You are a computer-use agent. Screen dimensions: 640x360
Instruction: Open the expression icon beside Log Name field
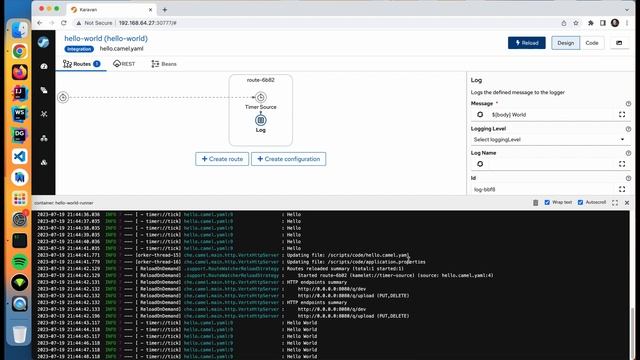pos(480,164)
